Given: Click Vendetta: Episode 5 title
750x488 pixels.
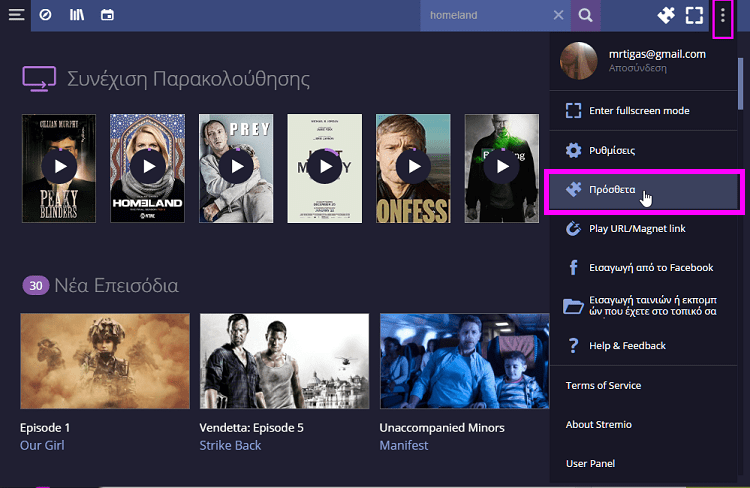Looking at the screenshot, I should click(x=252, y=428).
